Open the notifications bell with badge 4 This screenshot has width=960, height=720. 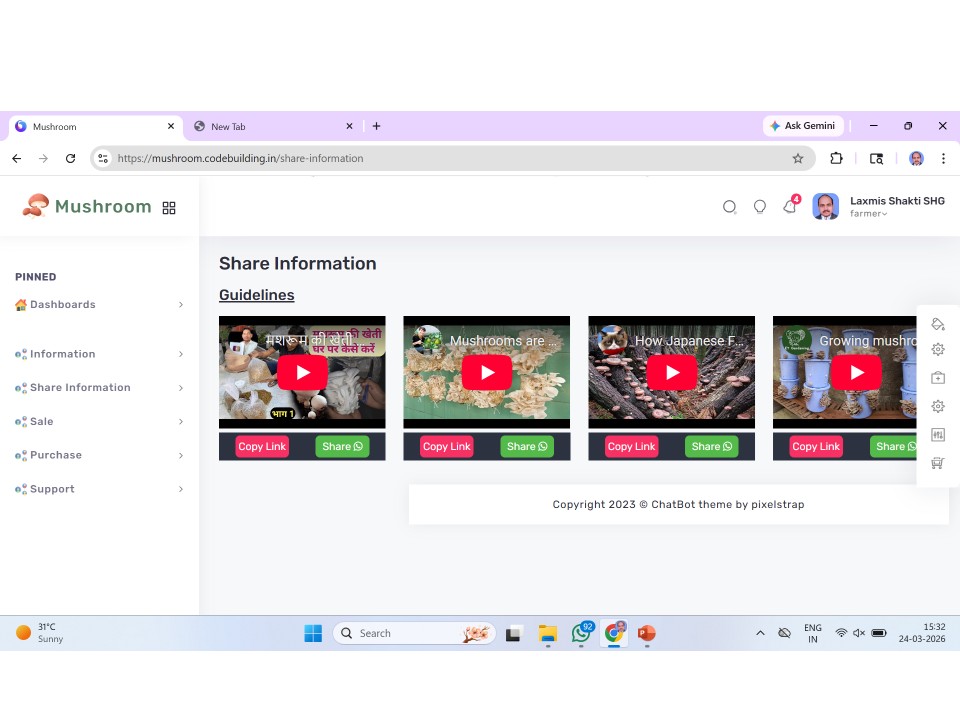(790, 206)
